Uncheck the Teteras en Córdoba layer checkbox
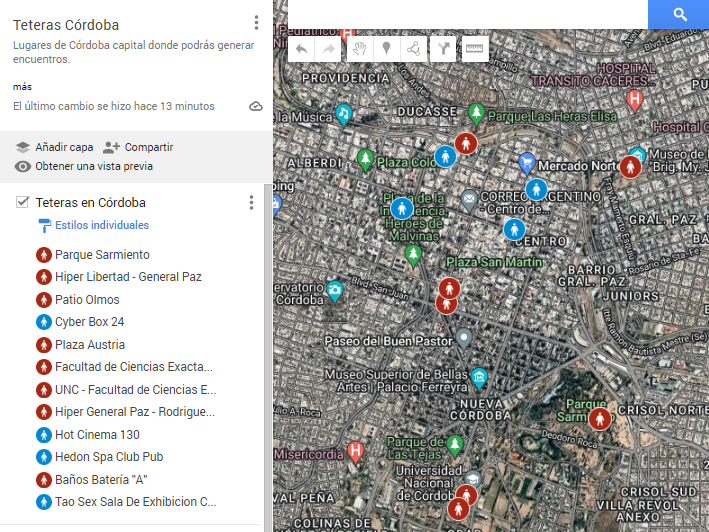This screenshot has height=532, width=709. [x=22, y=202]
